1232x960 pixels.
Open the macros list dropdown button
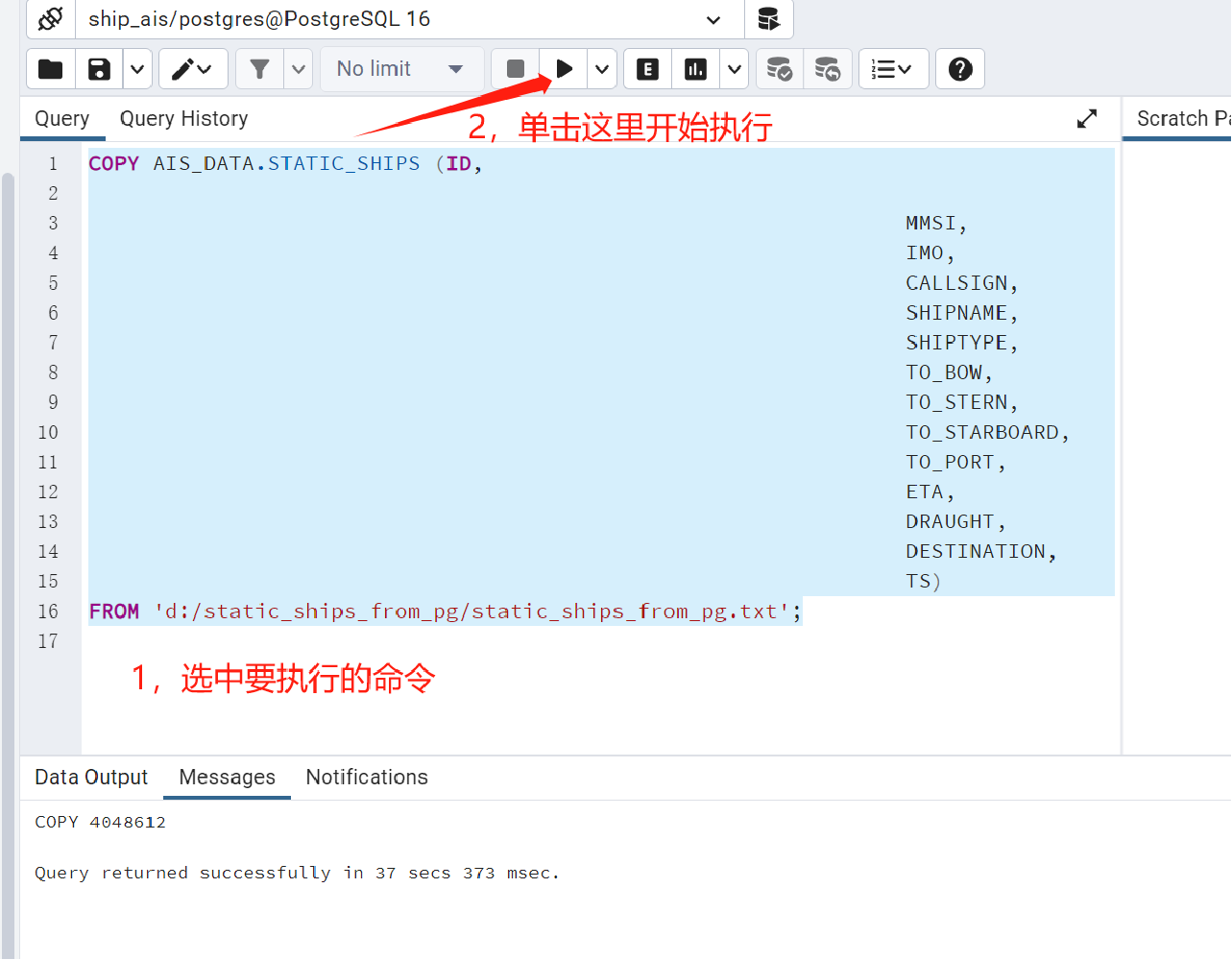click(x=893, y=69)
